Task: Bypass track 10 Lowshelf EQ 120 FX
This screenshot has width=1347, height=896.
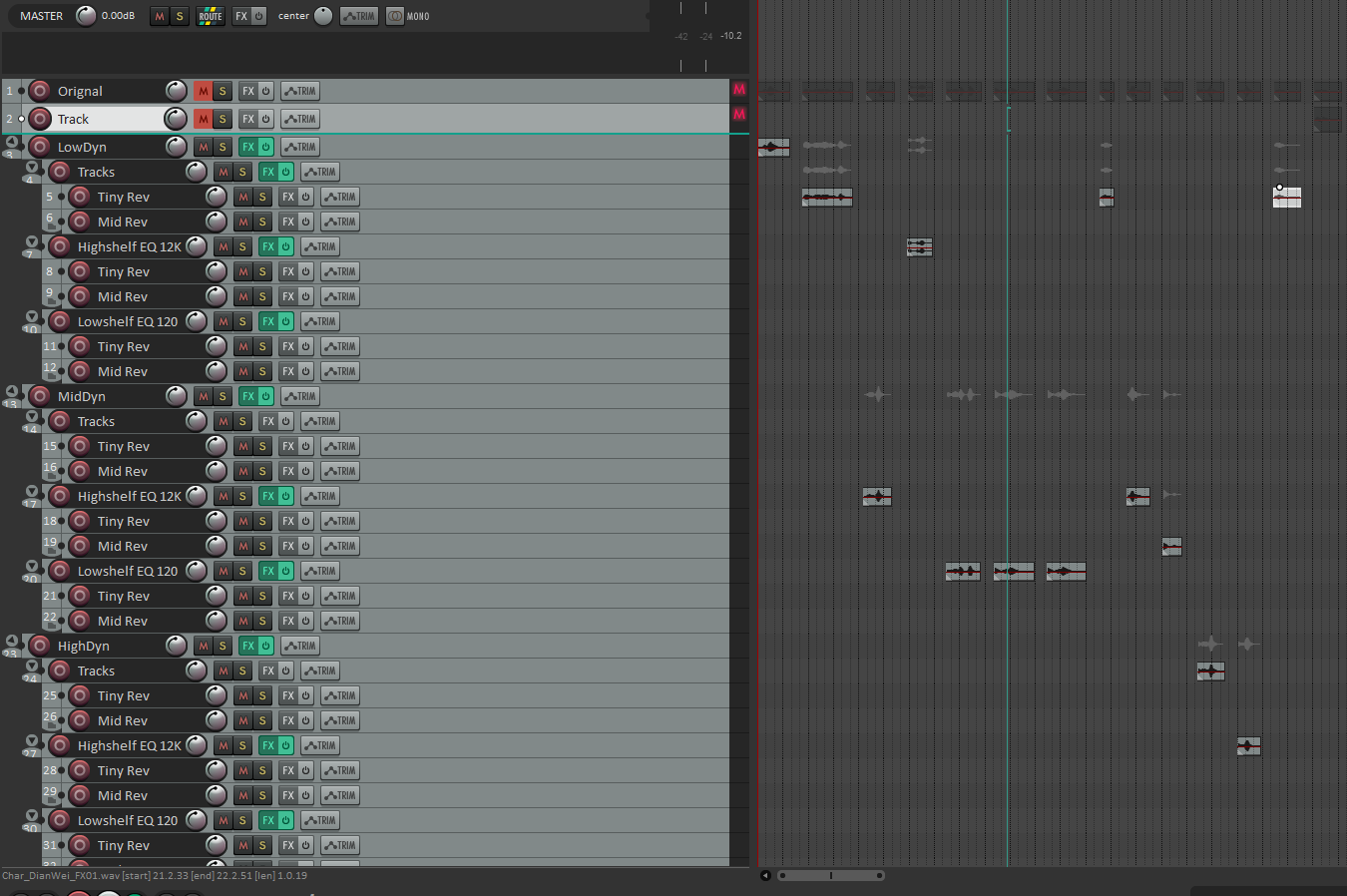Action: click(x=286, y=321)
